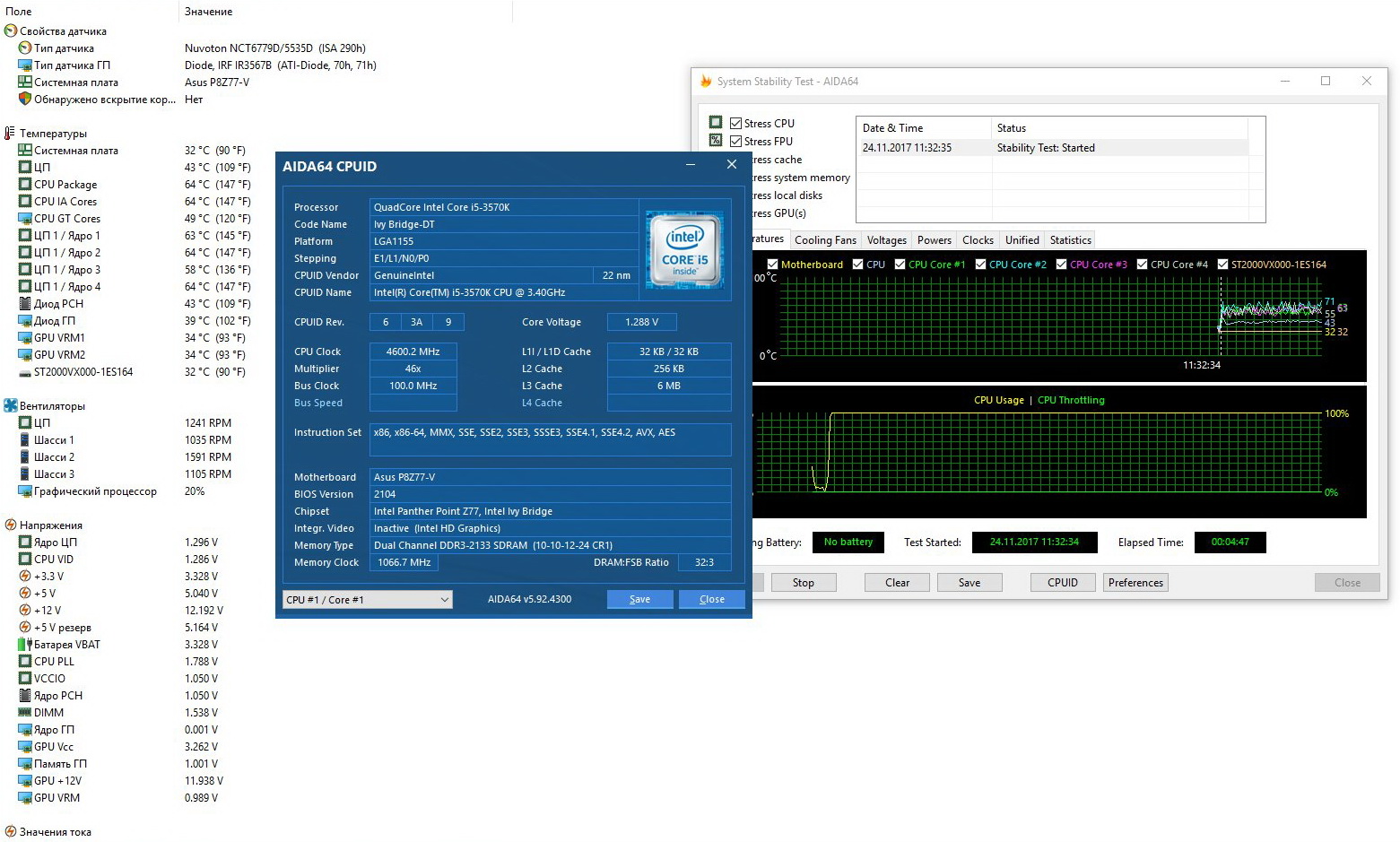The image size is (1400, 842).
Task: Click the '1241 RPM' fan value
Action: (208, 422)
